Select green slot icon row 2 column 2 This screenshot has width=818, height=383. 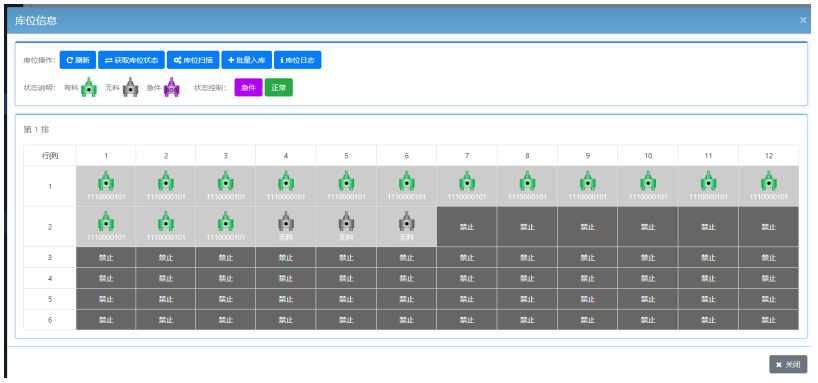[166, 222]
